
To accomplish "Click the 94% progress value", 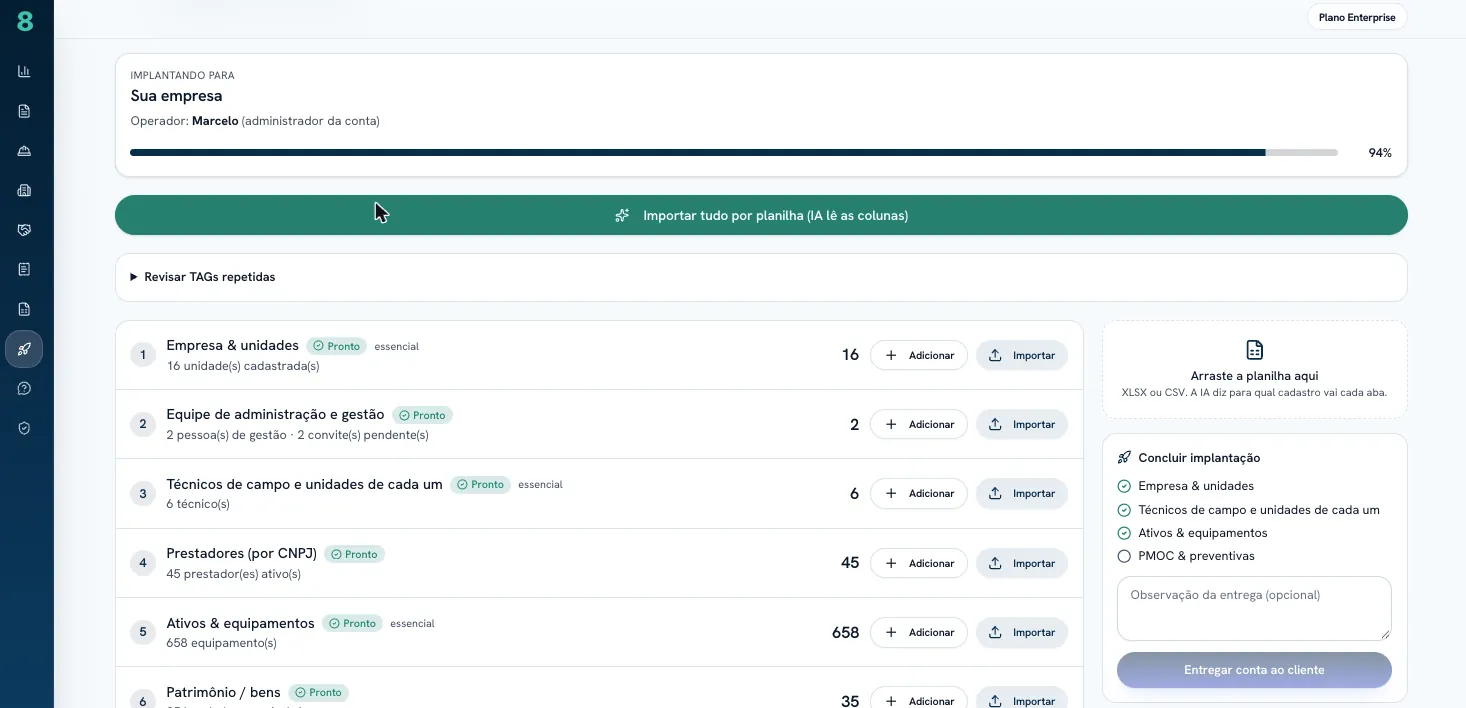I will 1380,153.
